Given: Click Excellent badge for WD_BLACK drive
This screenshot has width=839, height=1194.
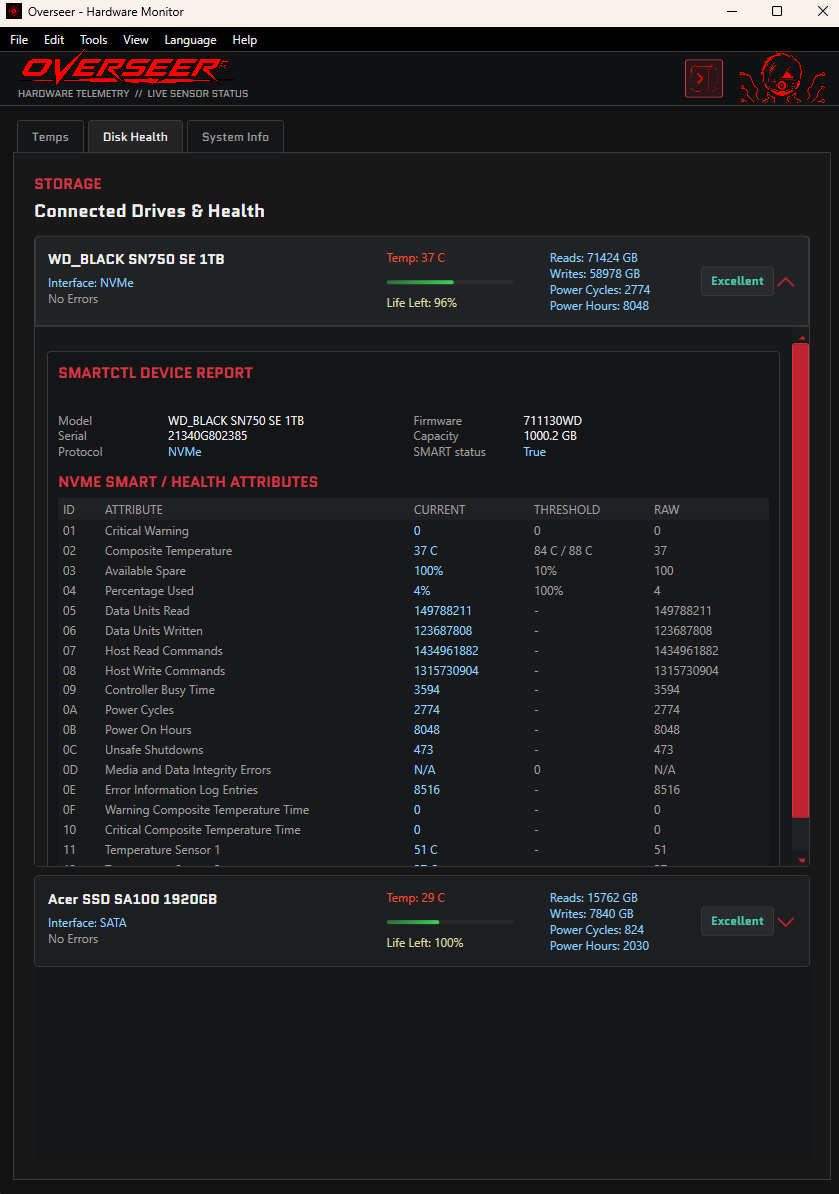Looking at the screenshot, I should click(x=737, y=281).
